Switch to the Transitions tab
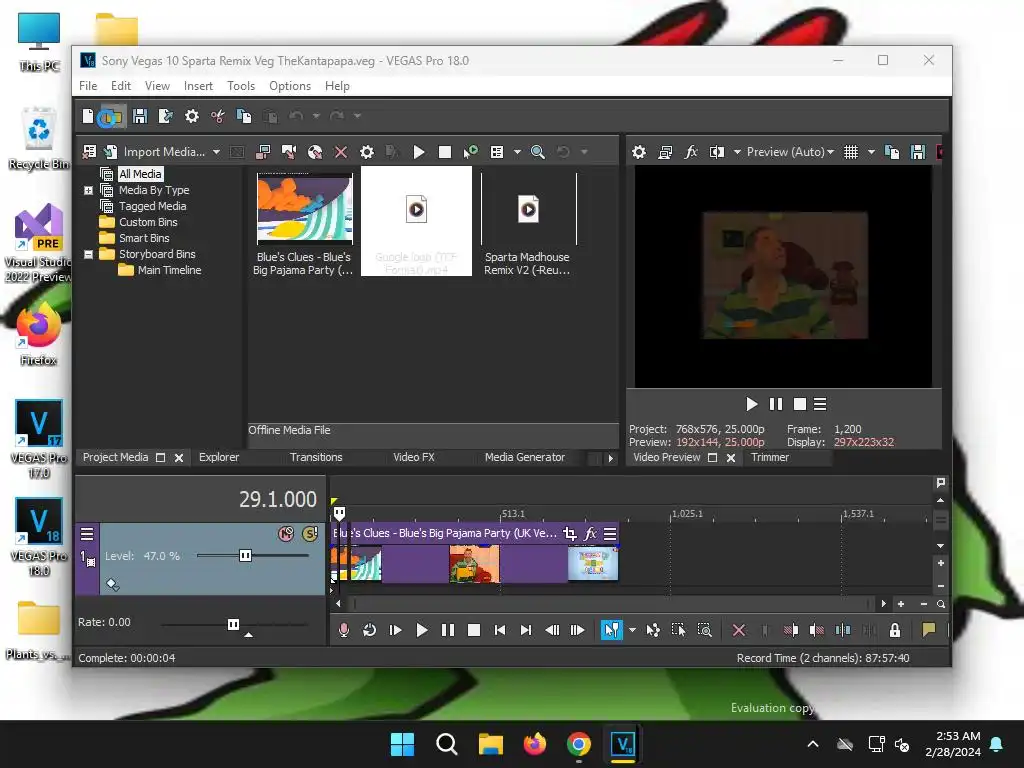Image resolution: width=1024 pixels, height=768 pixels. point(316,457)
